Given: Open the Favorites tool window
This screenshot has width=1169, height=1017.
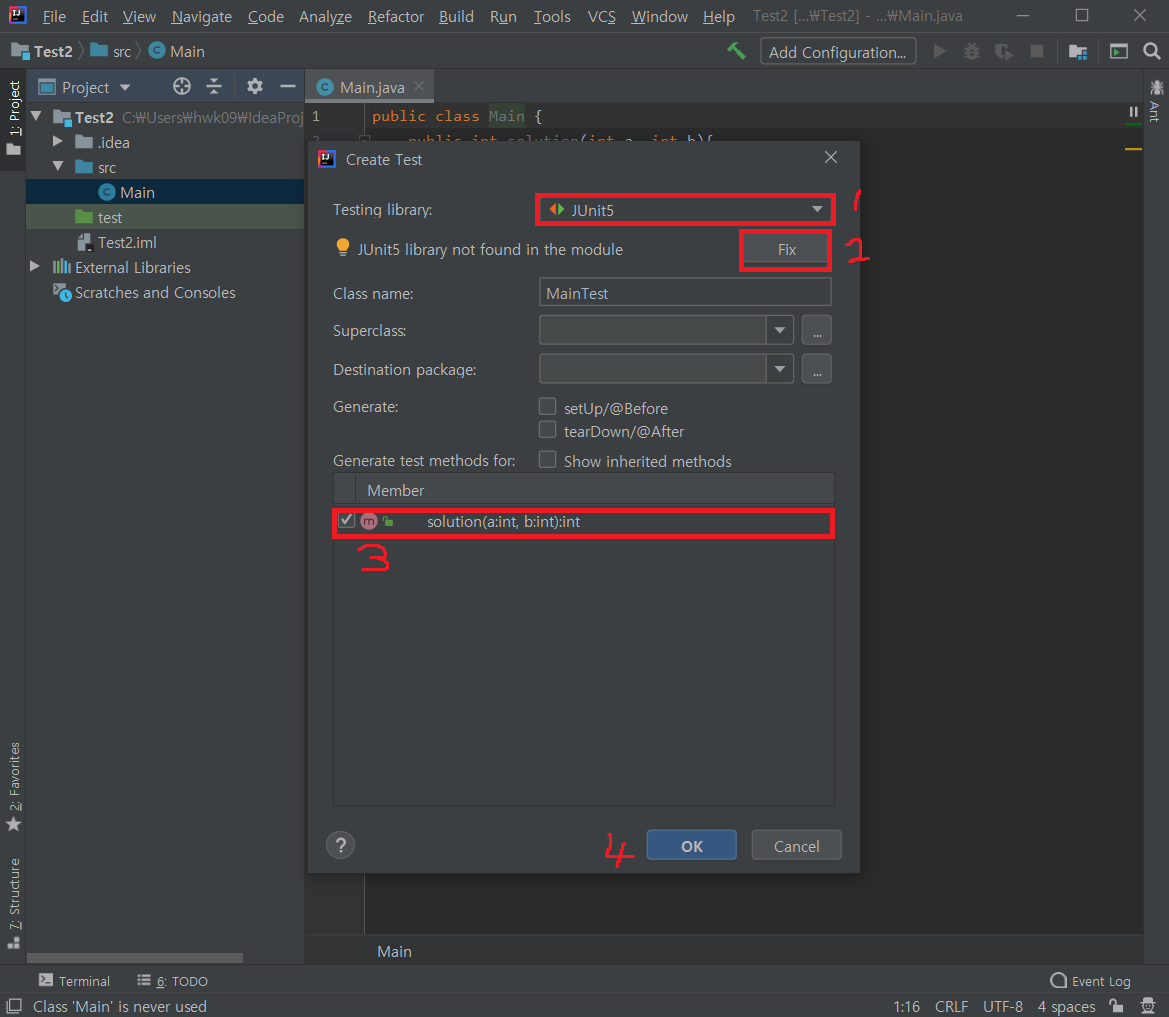Looking at the screenshot, I should (13, 787).
